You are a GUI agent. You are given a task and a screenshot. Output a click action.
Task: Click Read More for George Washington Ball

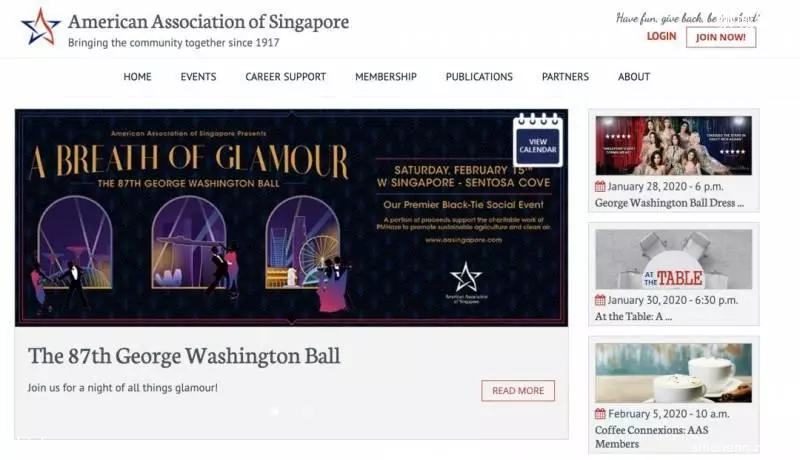(x=518, y=391)
